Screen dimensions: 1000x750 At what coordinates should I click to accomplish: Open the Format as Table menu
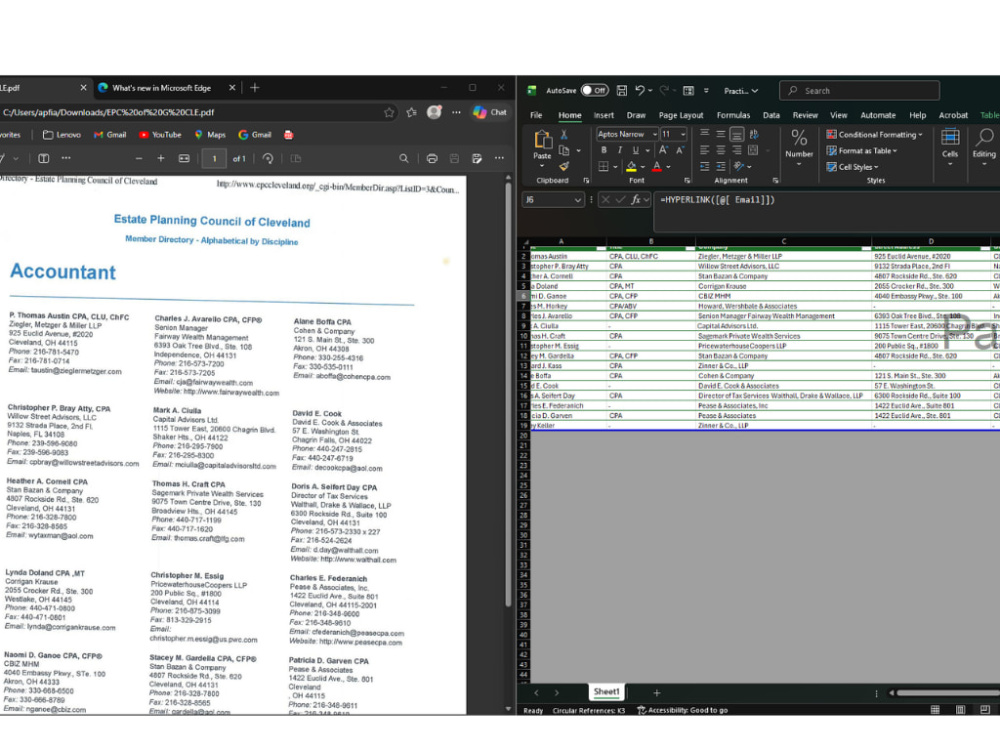coord(862,151)
